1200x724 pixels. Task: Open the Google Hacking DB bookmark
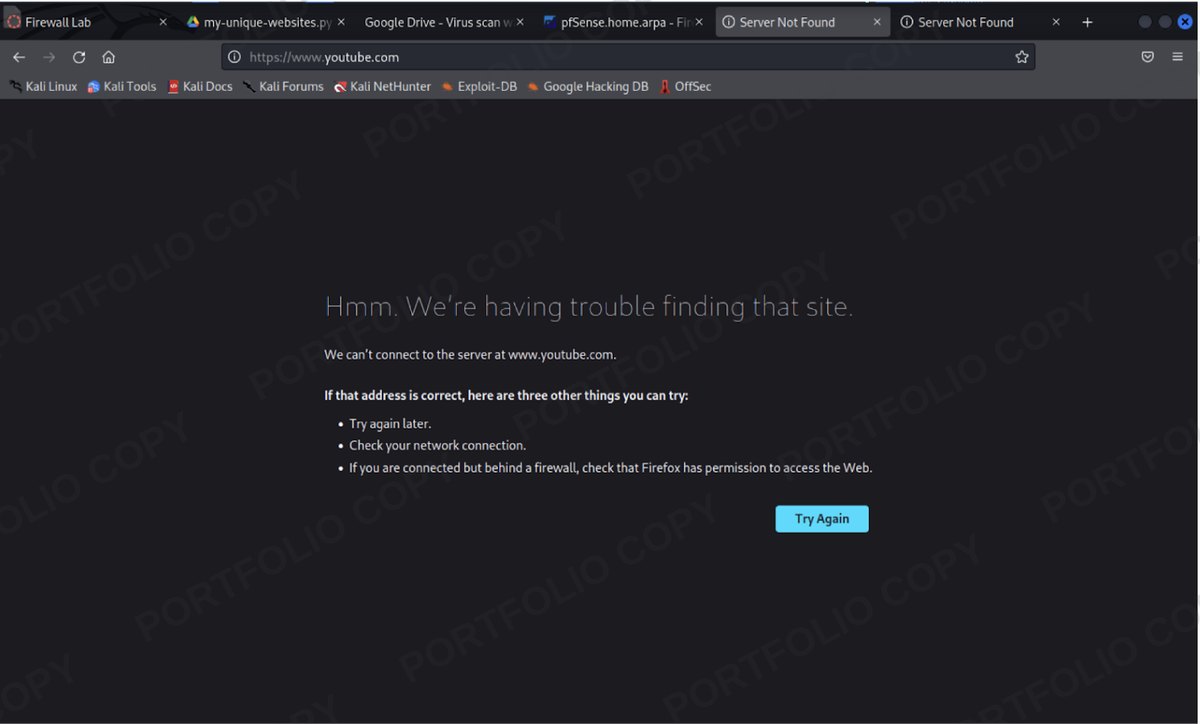coord(588,87)
